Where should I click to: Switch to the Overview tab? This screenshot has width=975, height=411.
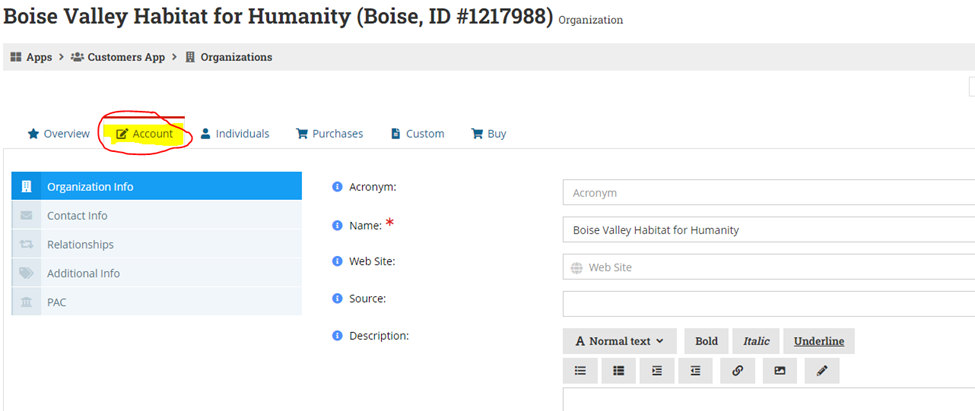click(58, 134)
